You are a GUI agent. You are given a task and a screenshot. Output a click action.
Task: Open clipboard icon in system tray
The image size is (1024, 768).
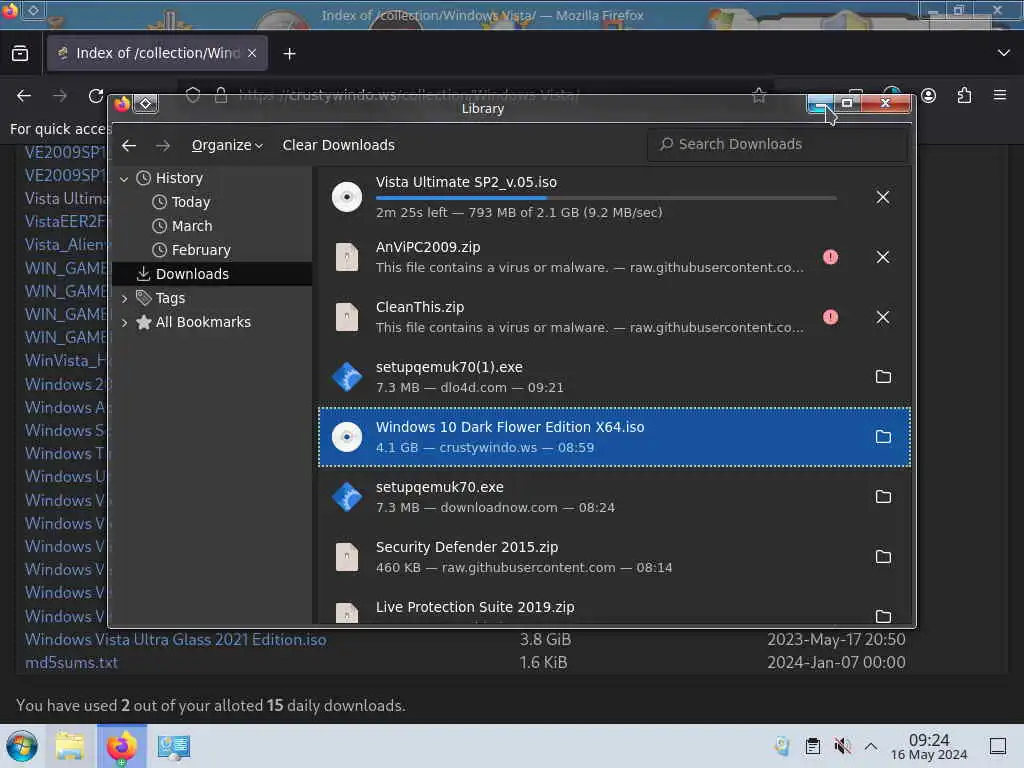[x=812, y=746]
